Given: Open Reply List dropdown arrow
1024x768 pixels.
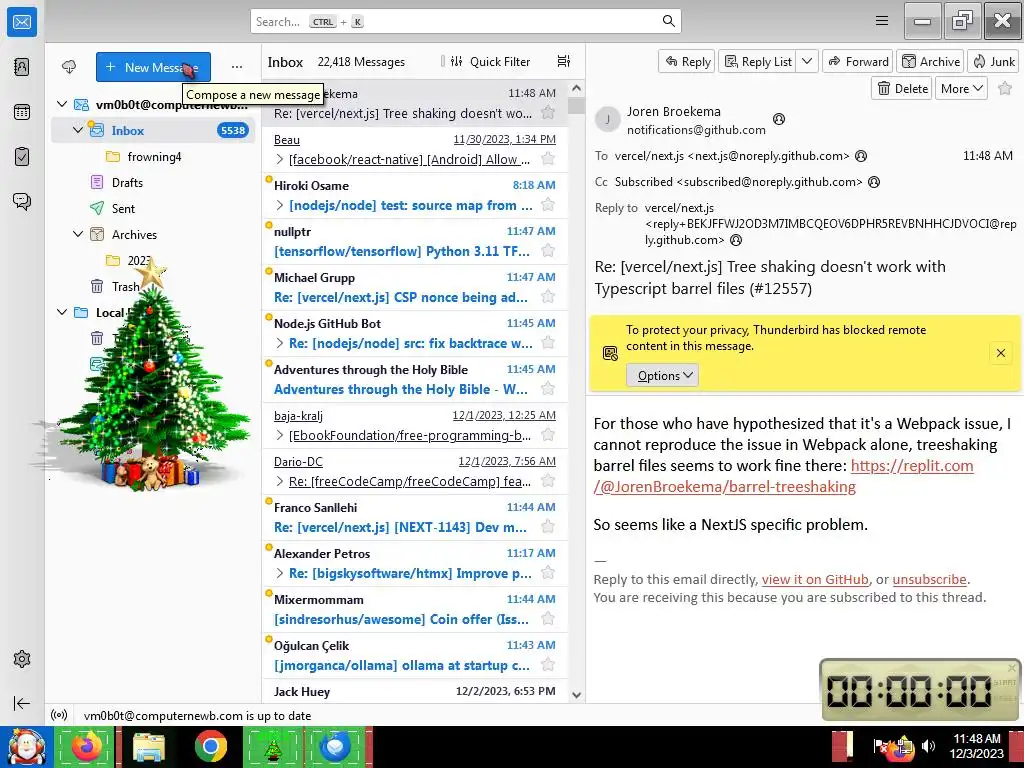Looking at the screenshot, I should pos(807,61).
